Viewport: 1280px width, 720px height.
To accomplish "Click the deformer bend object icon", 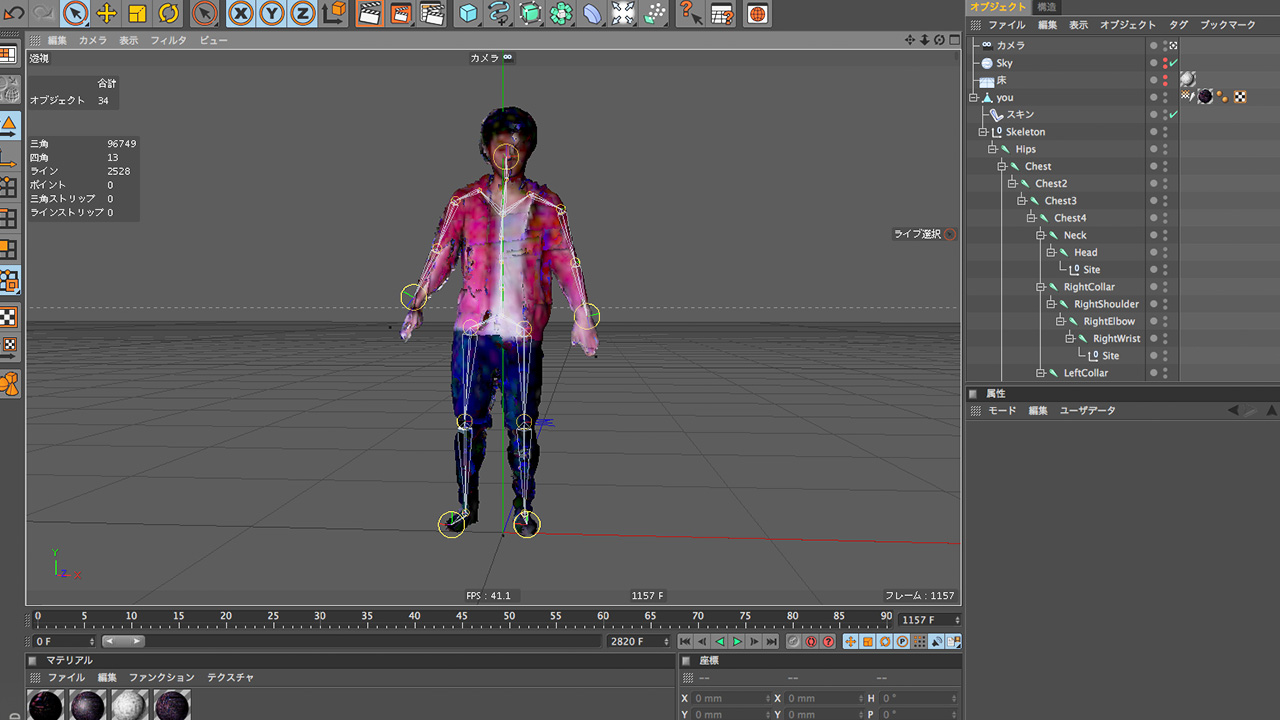I will [592, 13].
